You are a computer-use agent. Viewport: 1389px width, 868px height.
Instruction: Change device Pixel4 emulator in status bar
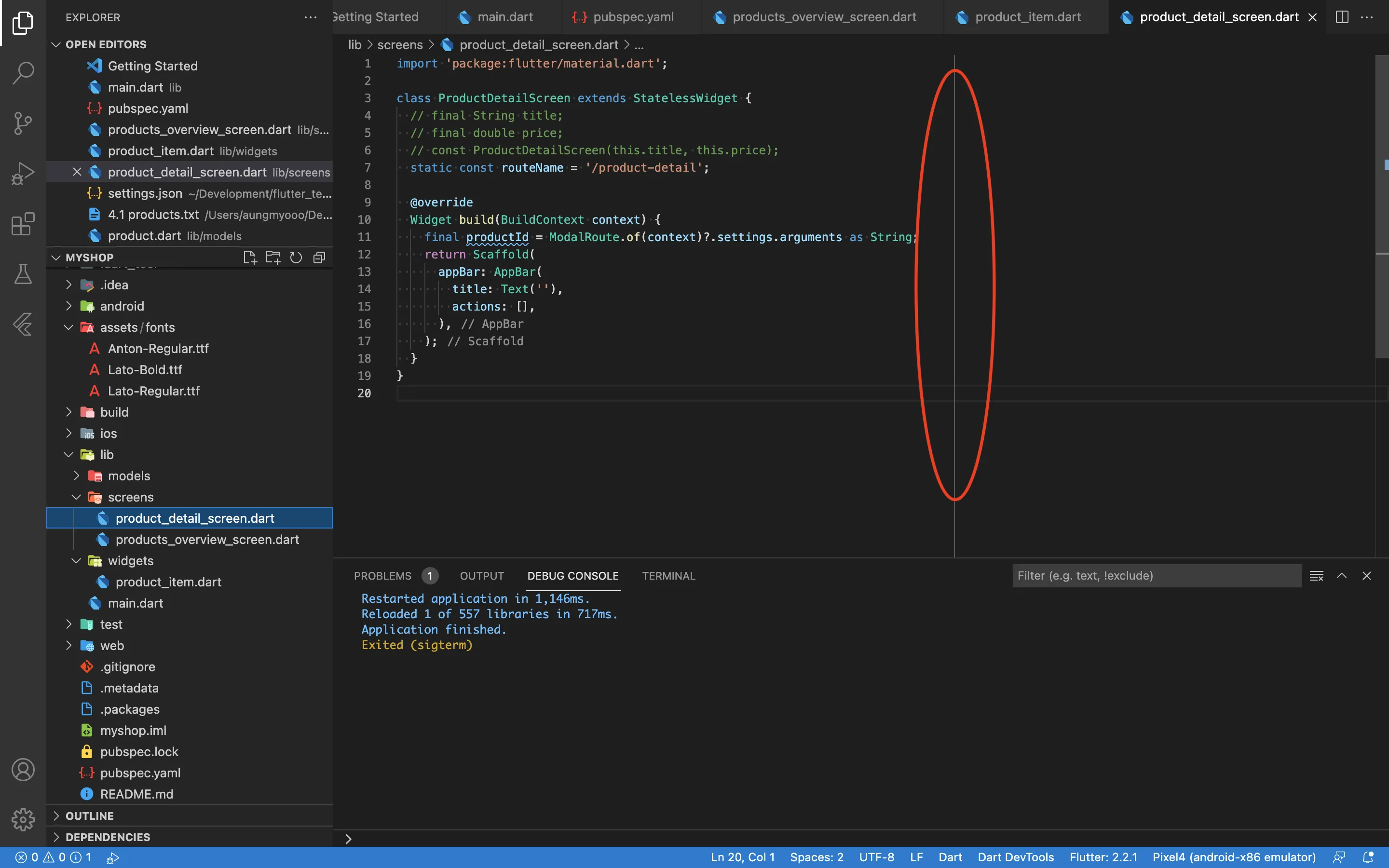(1233, 857)
